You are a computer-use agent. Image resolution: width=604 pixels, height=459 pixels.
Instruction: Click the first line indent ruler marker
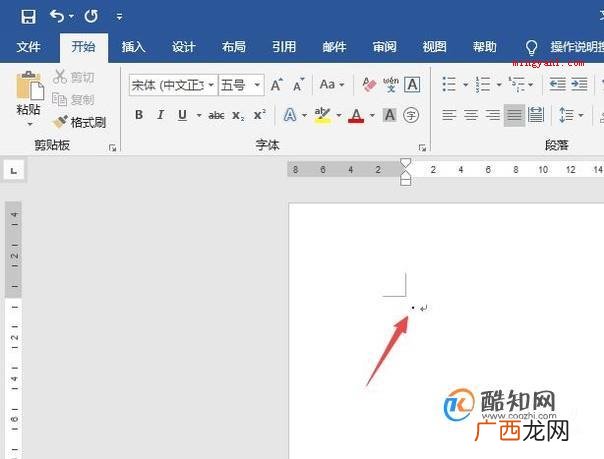tap(405, 163)
